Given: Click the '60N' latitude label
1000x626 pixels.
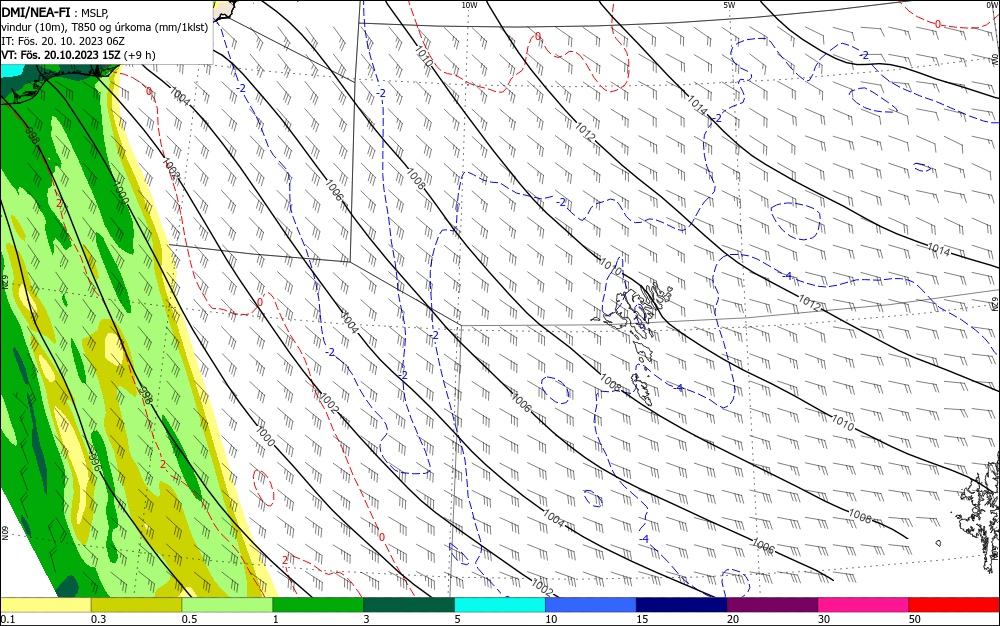Looking at the screenshot, I should tap(4, 532).
